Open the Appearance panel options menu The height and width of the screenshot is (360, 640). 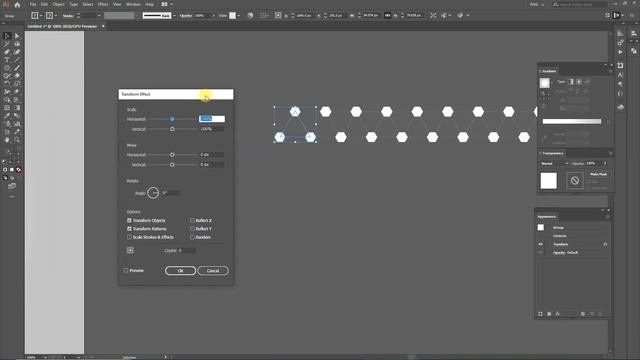click(x=607, y=217)
